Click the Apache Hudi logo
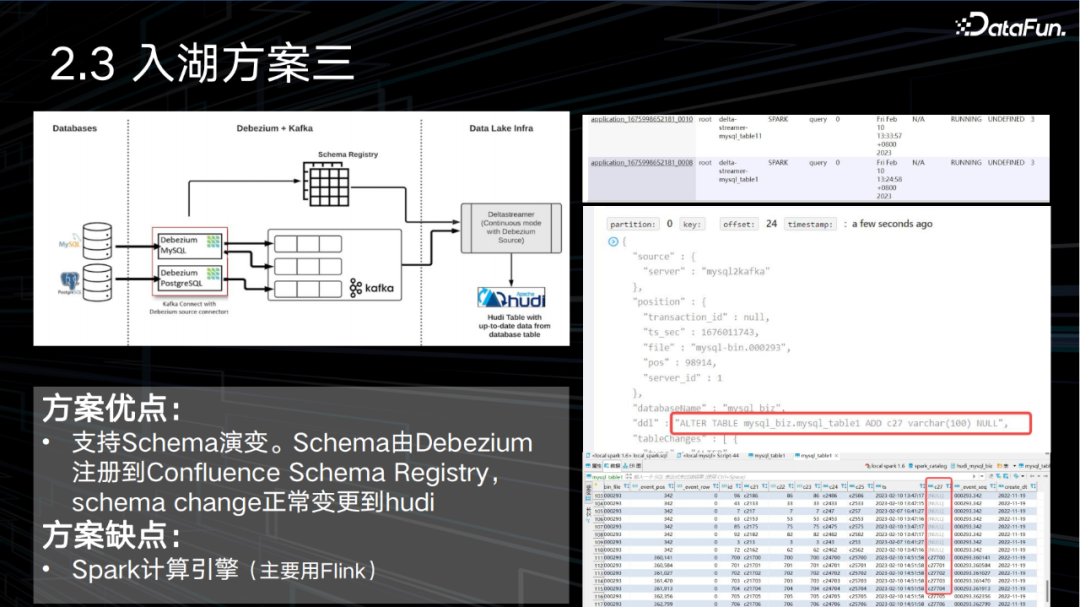 [x=510, y=298]
